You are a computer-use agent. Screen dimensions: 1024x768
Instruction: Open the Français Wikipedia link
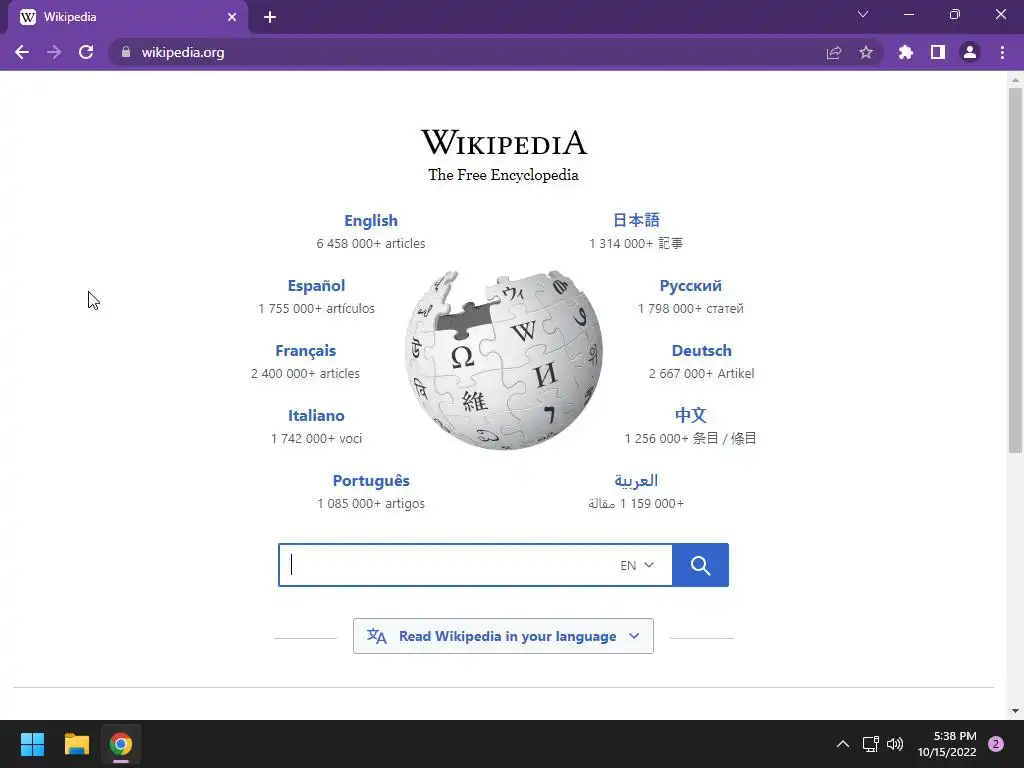pos(305,351)
